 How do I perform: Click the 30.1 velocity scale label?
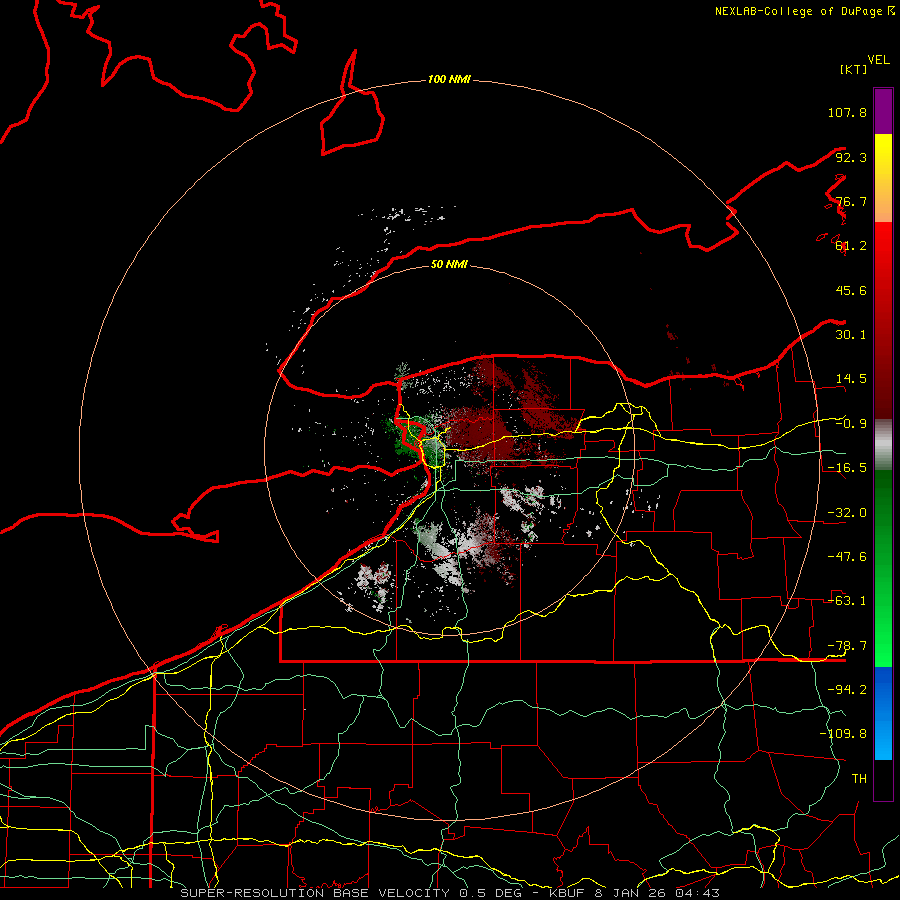click(x=851, y=335)
